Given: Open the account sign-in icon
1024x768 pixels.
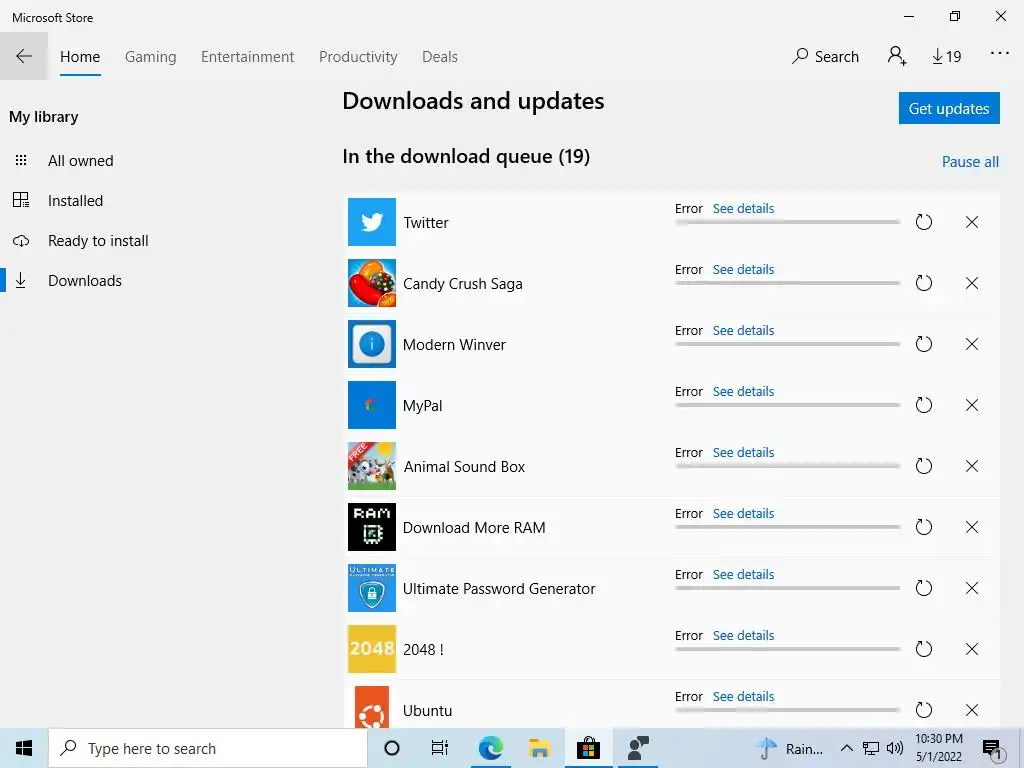Looking at the screenshot, I should (897, 56).
